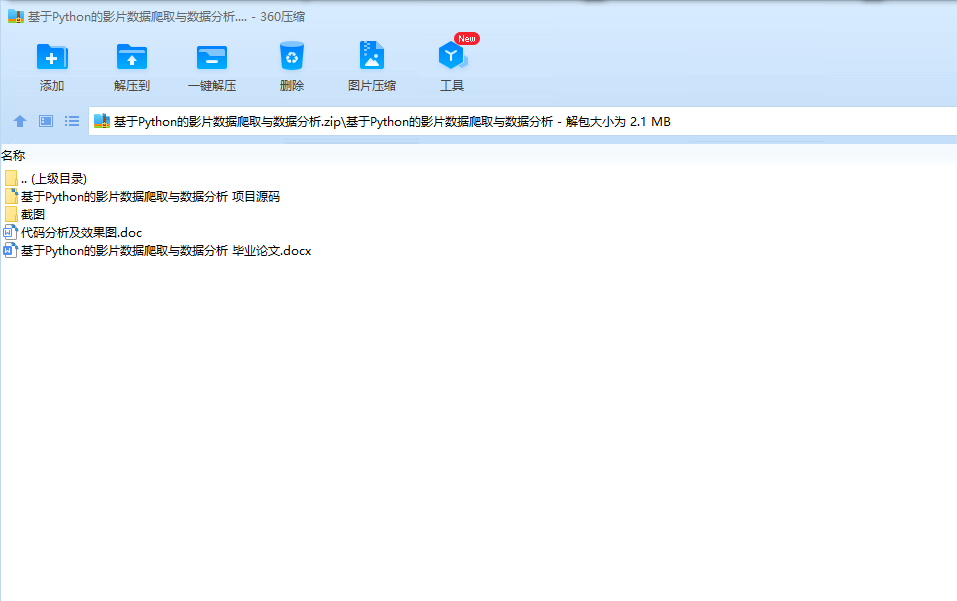
Task: Click the Word icon of 毕业论文.docx
Action: 10,250
